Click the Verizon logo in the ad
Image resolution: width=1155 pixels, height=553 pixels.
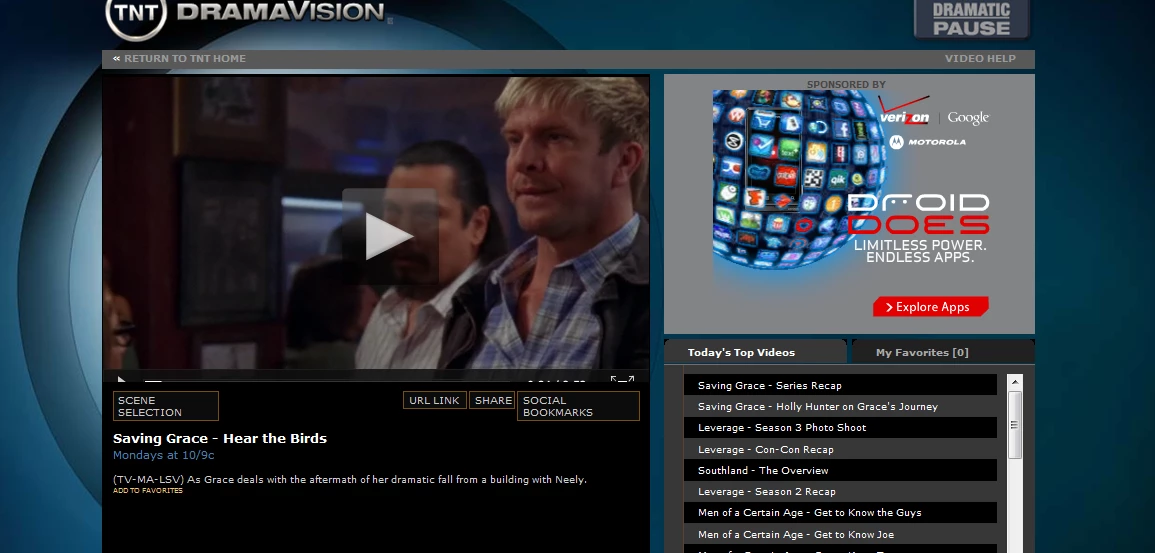(904, 110)
